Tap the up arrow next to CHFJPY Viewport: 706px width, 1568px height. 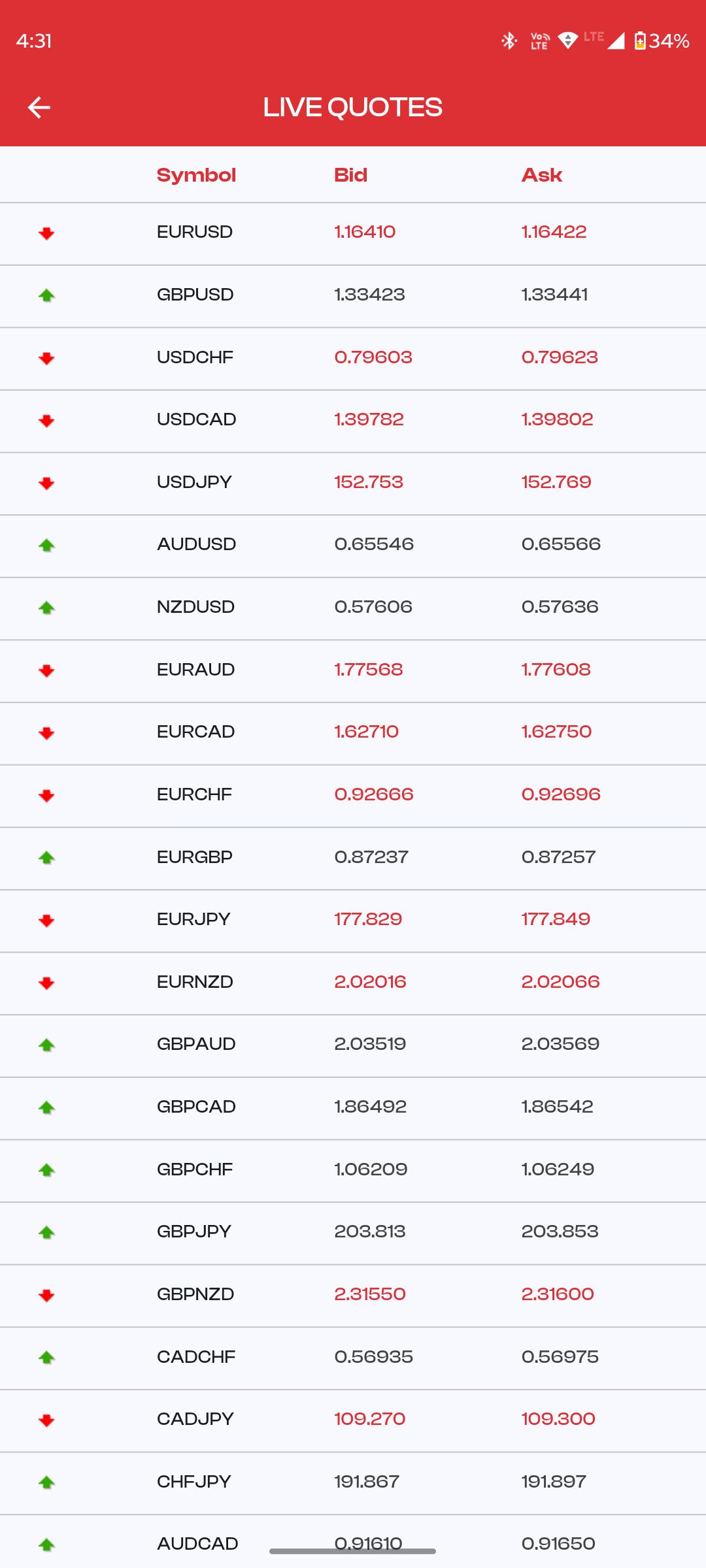click(x=46, y=1482)
